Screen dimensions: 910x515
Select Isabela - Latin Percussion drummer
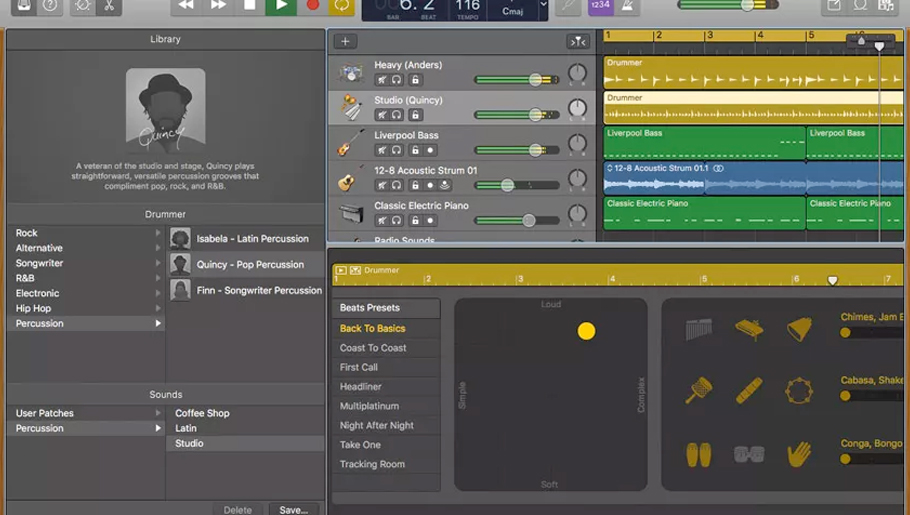click(x=252, y=239)
